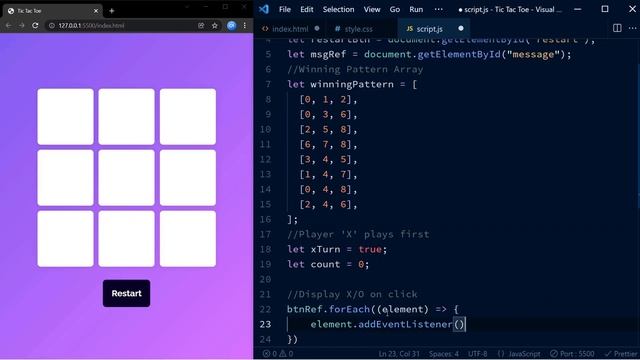Click the 'count' variable on line 19
This screenshot has width=640, height=360.
325,264
